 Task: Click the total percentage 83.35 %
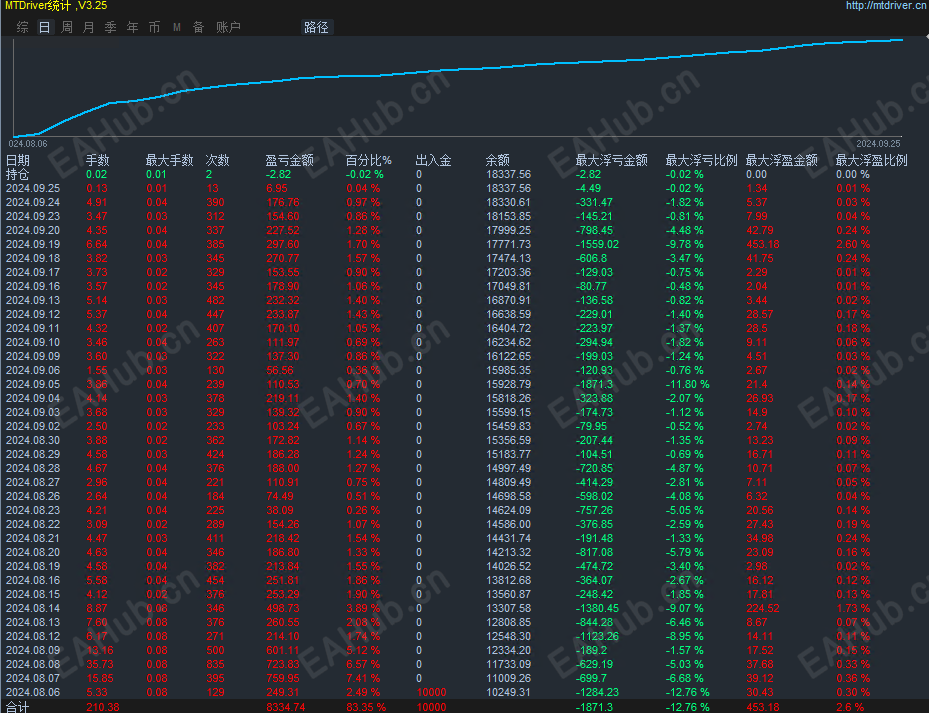coord(366,707)
